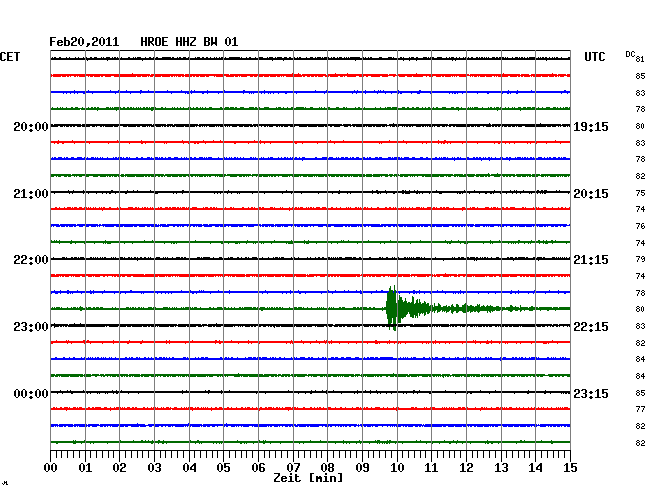Click minute 15 on the time axis
The image size is (650, 494).
[570, 467]
